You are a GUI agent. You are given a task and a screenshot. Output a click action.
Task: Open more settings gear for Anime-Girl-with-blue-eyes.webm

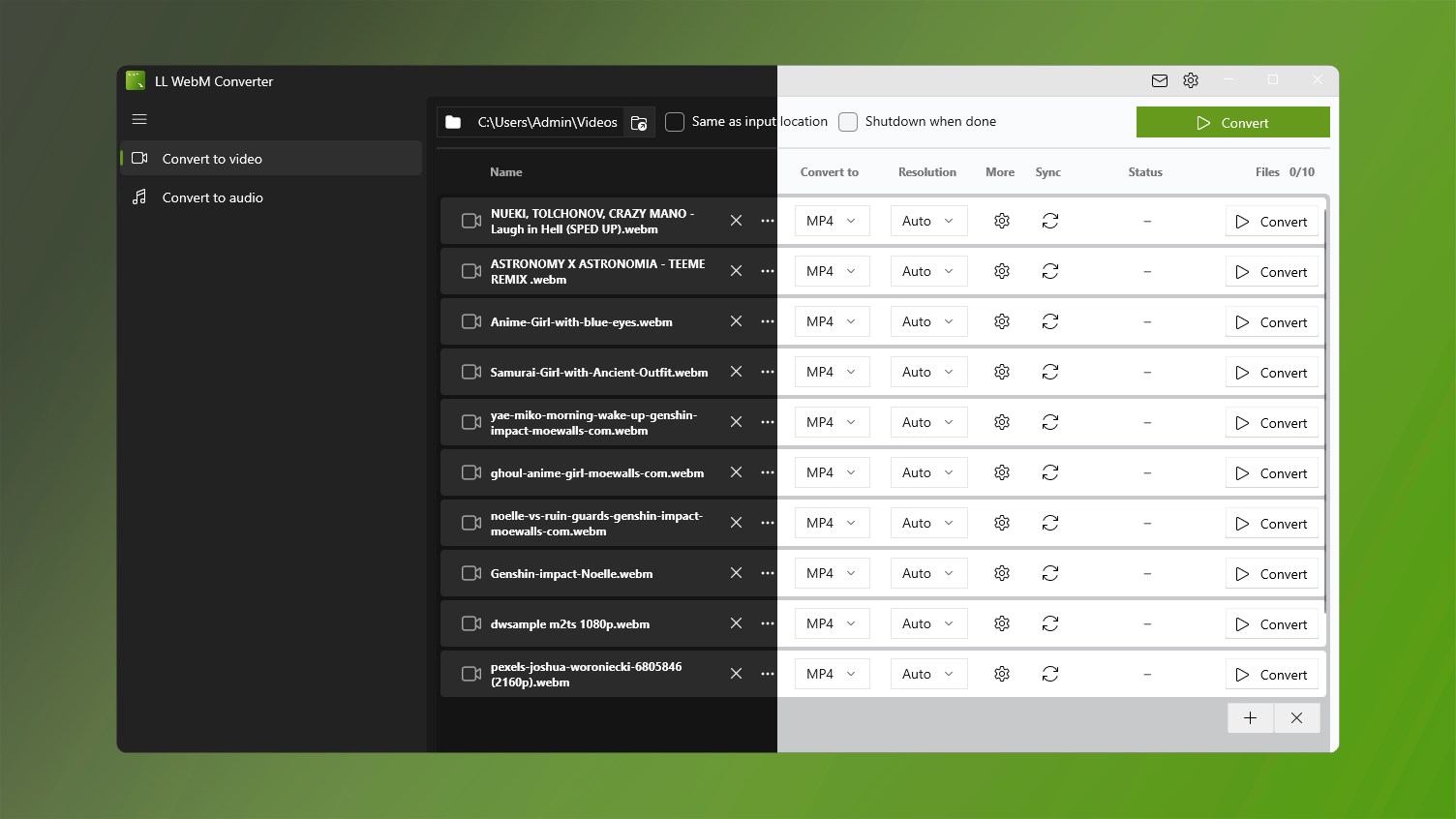(x=1002, y=321)
